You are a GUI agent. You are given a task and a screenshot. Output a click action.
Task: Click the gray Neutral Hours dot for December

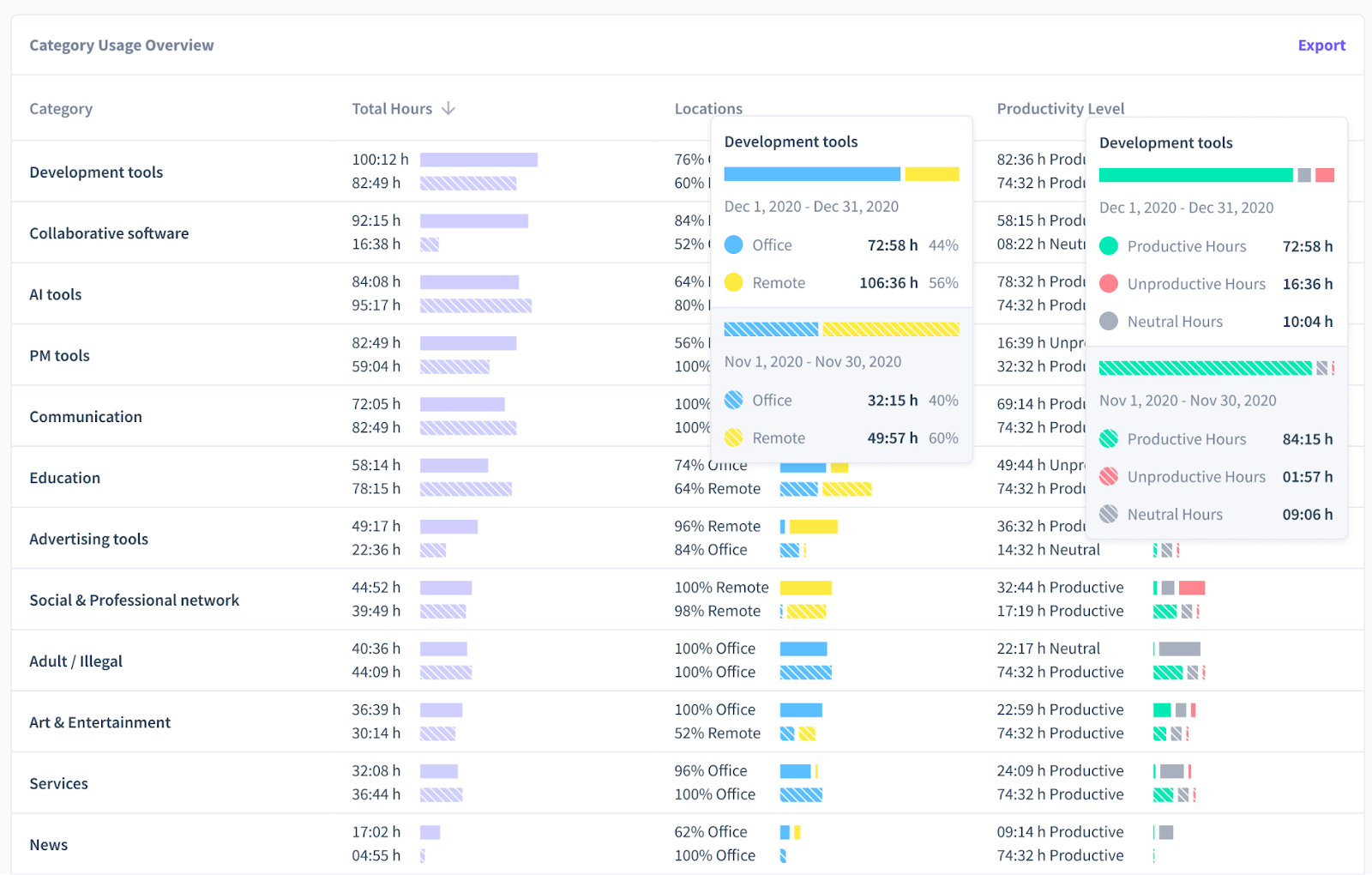click(1109, 321)
